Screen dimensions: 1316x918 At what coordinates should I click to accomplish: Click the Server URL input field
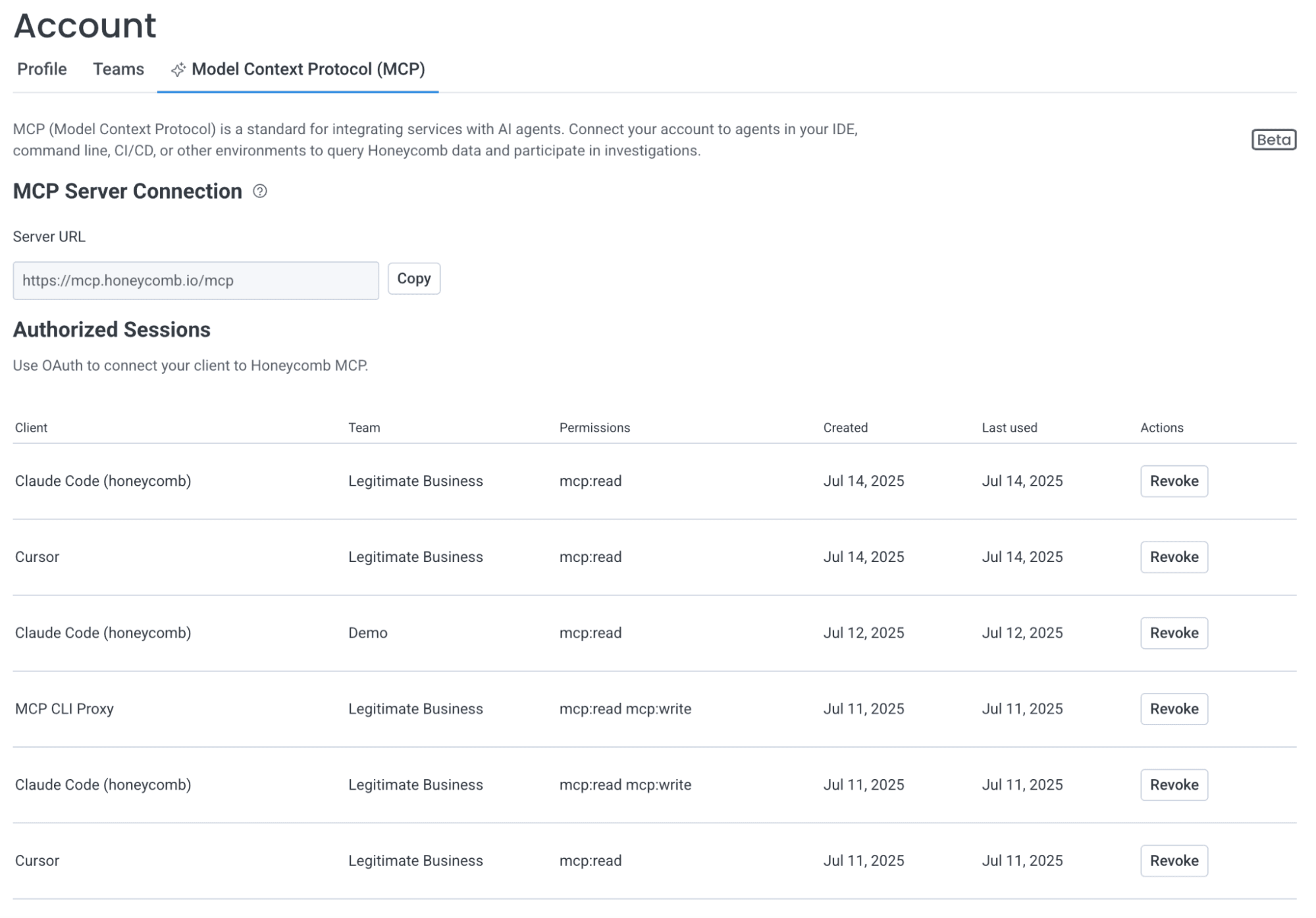click(196, 281)
